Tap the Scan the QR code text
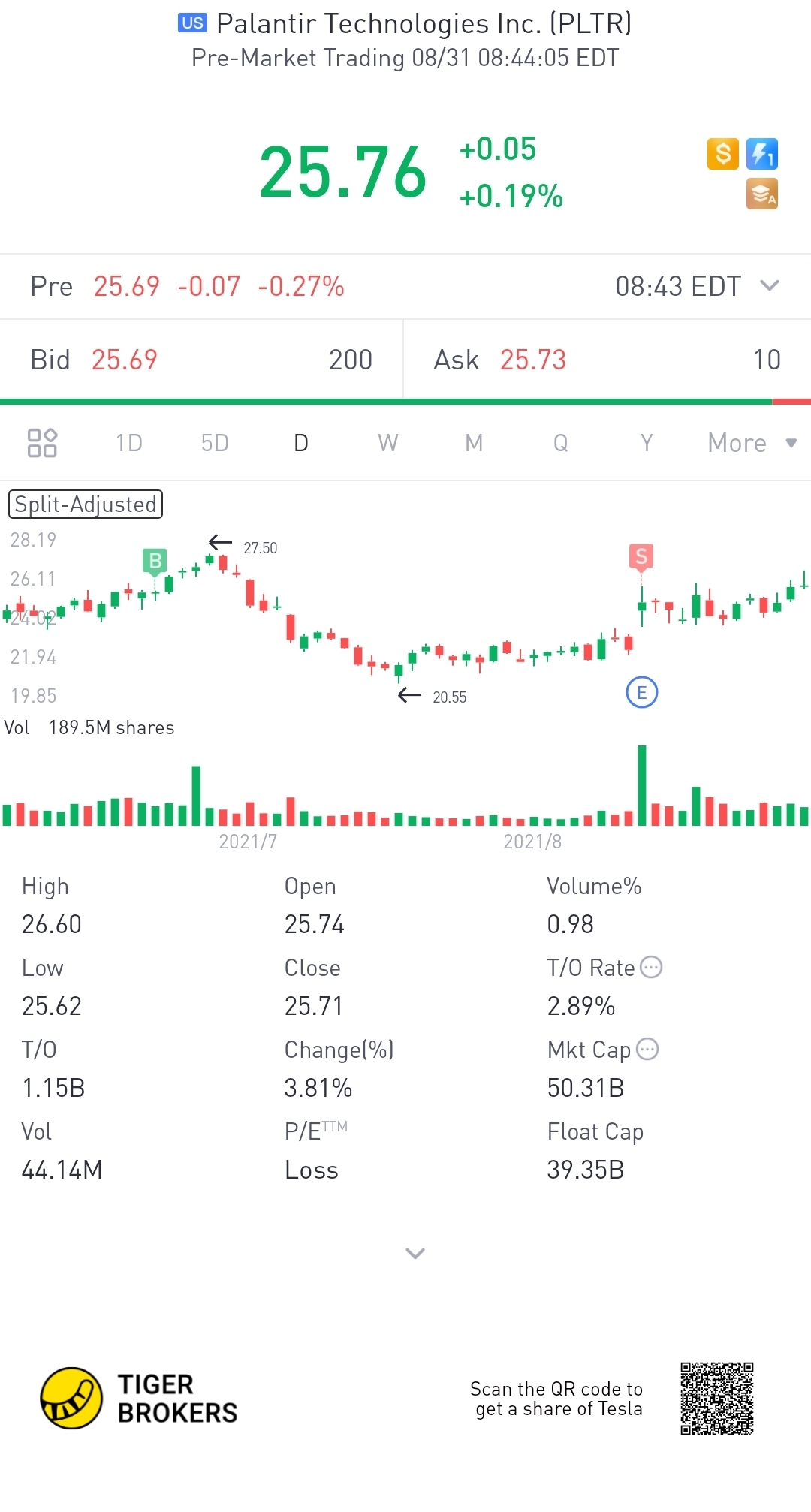The width and height of the screenshot is (811, 1512). pyautogui.click(x=556, y=1399)
